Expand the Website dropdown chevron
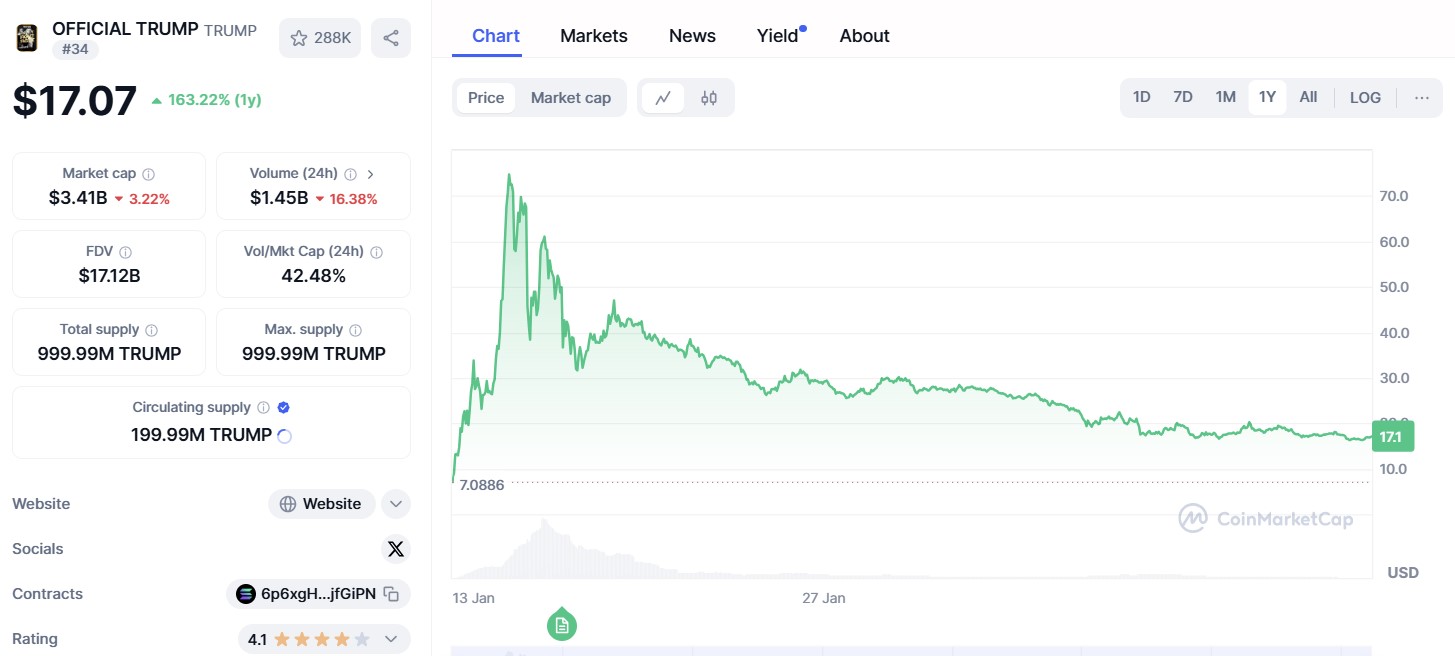The width and height of the screenshot is (1455, 656). (x=396, y=504)
